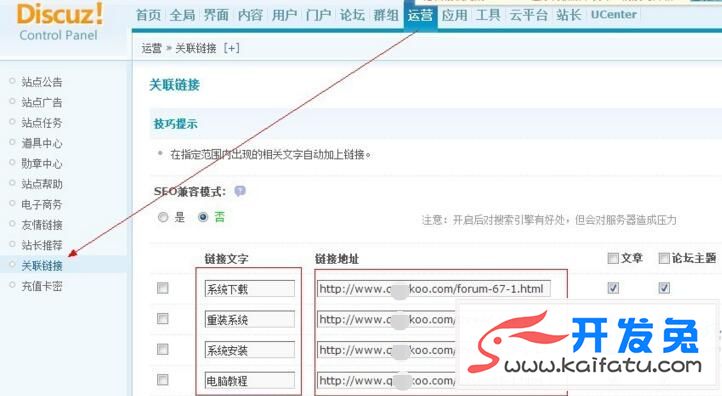The width and height of the screenshot is (722, 396).
Task: Select 关联链接 in the sidebar
Action: coord(42,266)
